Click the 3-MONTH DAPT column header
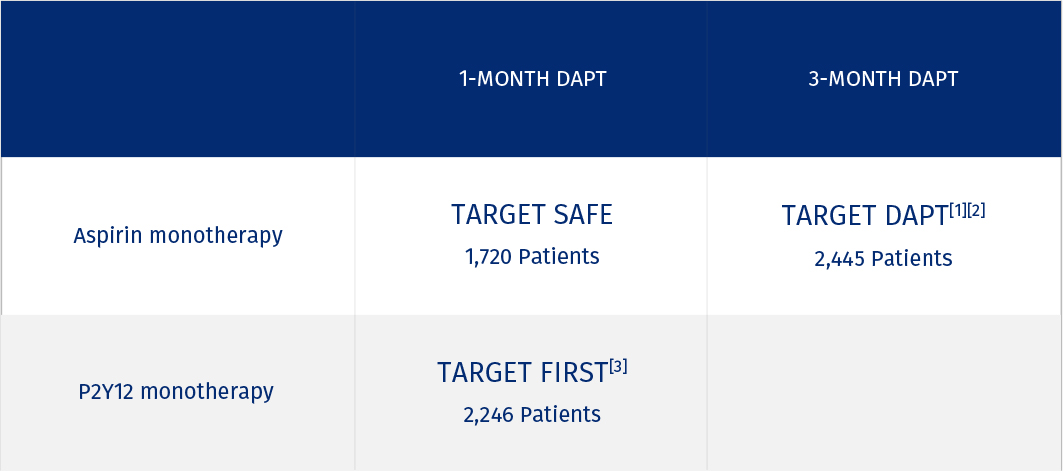 (x=883, y=80)
